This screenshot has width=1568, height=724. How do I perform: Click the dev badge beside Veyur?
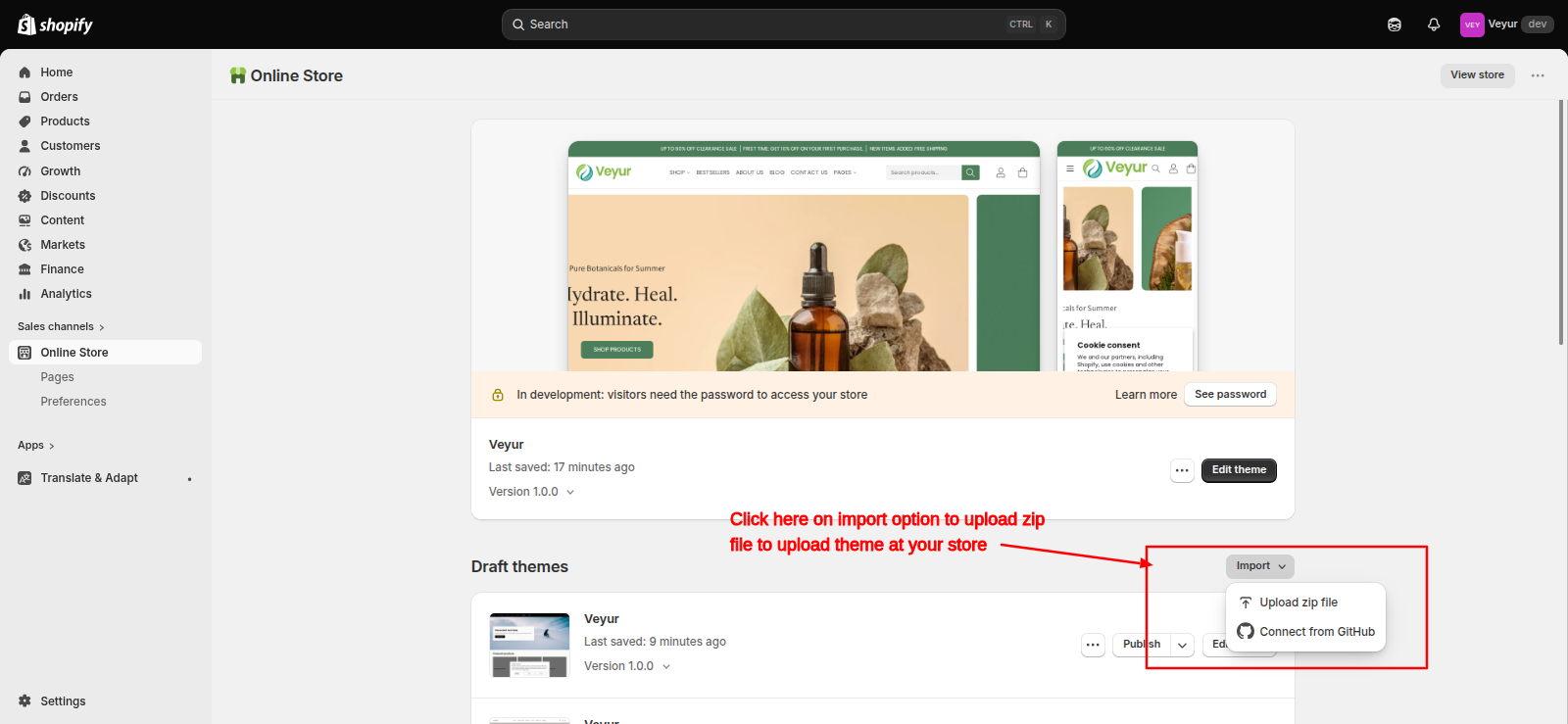point(1538,24)
